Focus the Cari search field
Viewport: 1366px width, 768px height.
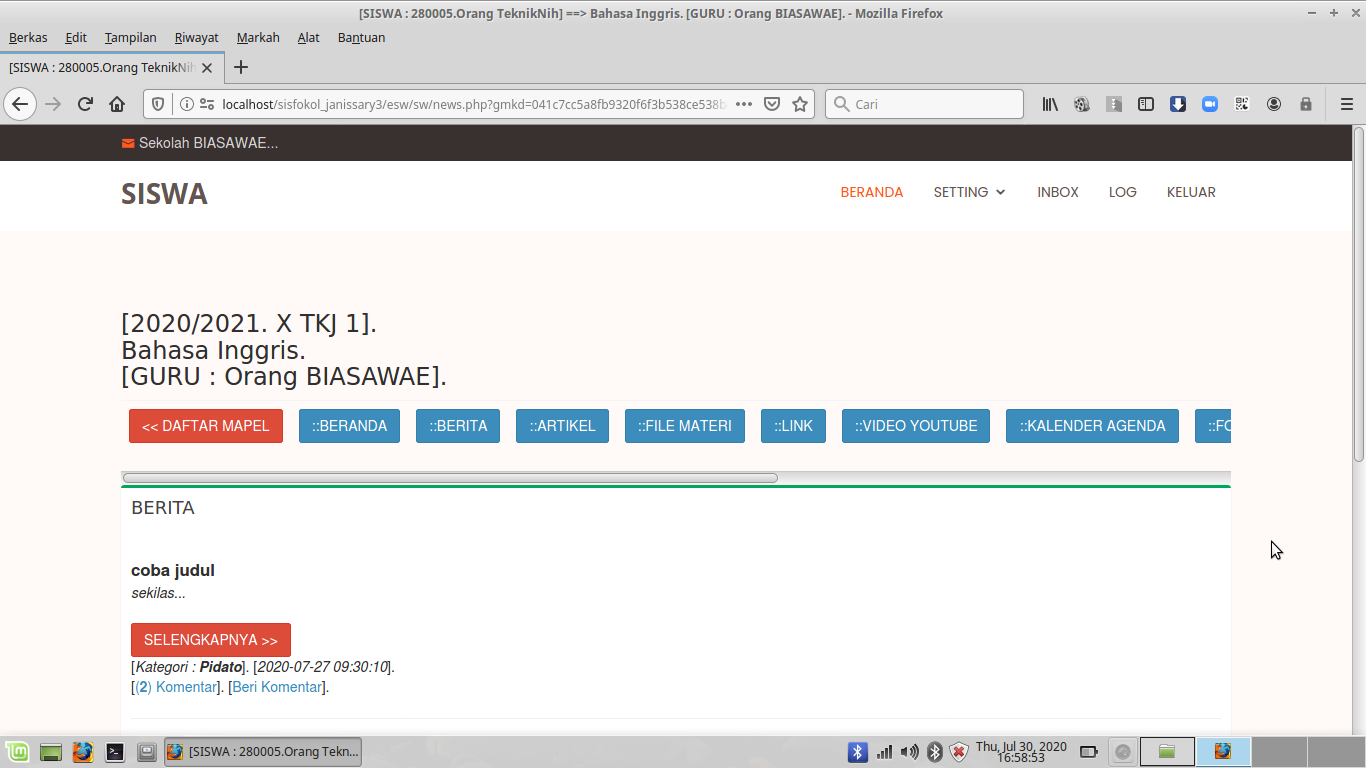click(x=924, y=104)
